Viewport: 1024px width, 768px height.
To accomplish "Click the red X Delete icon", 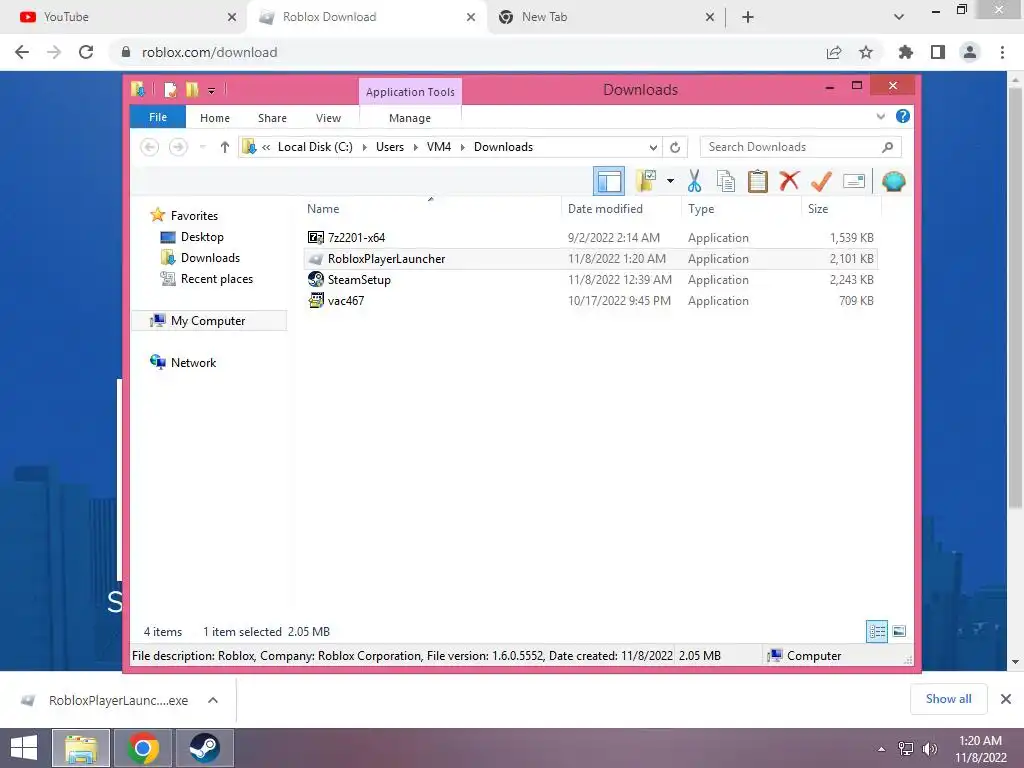I will click(x=789, y=180).
